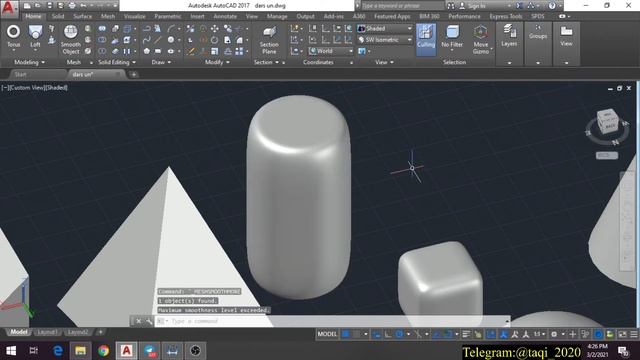Viewport: 640px width, 360px height.
Task: Switch to the Annotate ribbon tab
Action: 225,16
